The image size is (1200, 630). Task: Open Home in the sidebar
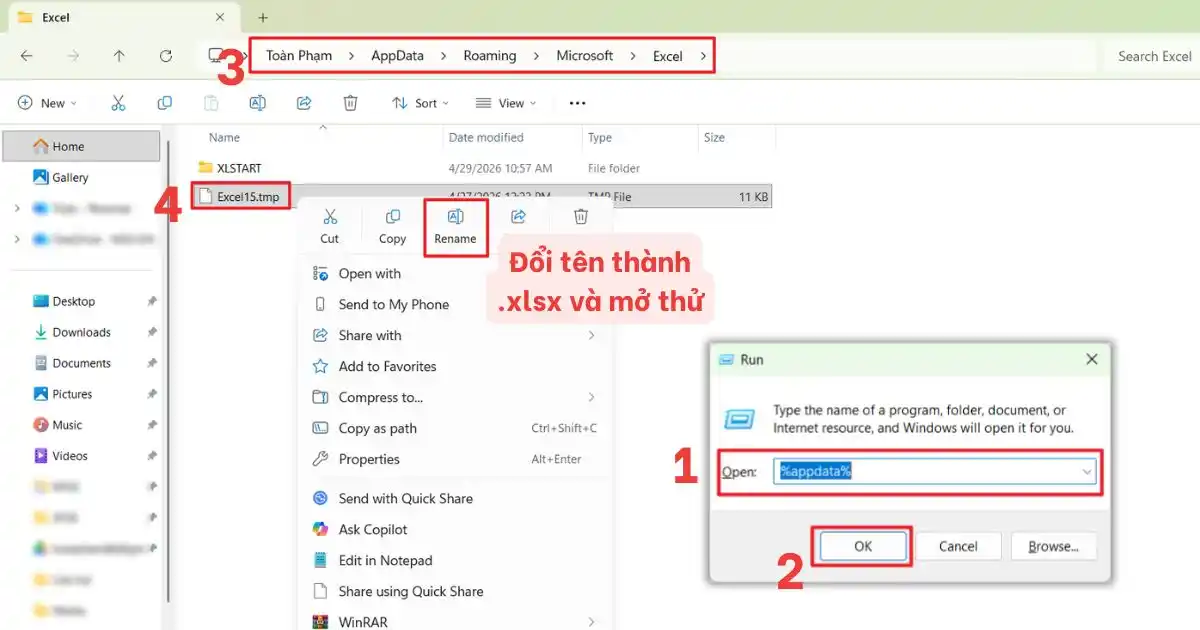tap(81, 146)
